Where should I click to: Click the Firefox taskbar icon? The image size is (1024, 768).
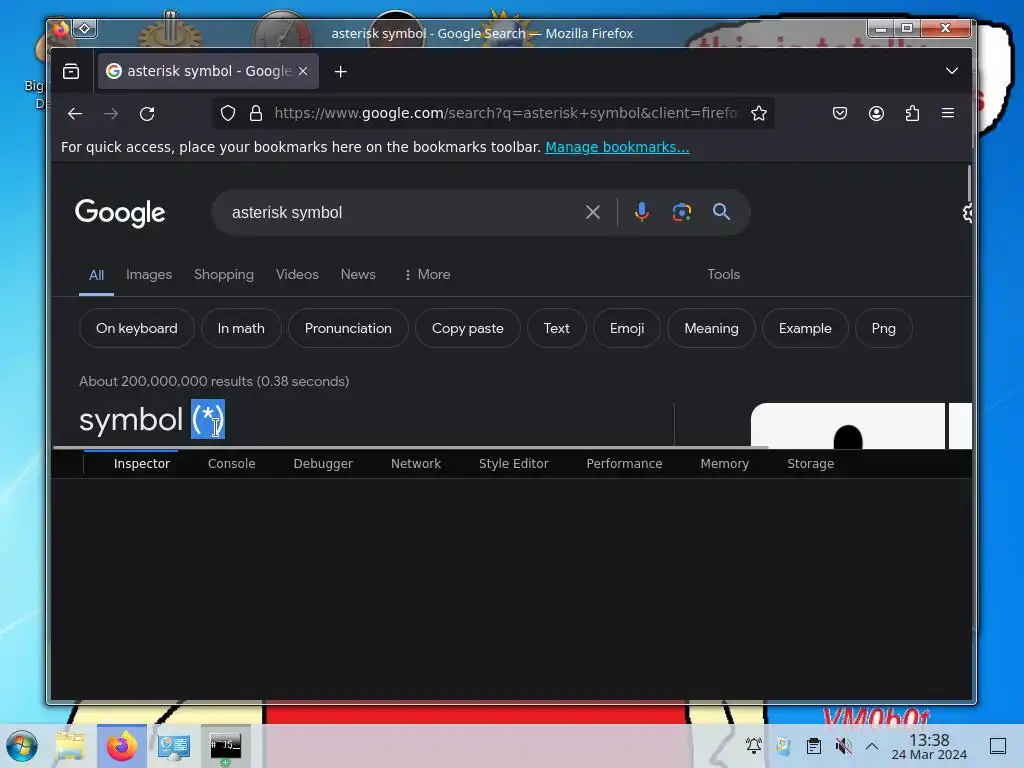121,746
